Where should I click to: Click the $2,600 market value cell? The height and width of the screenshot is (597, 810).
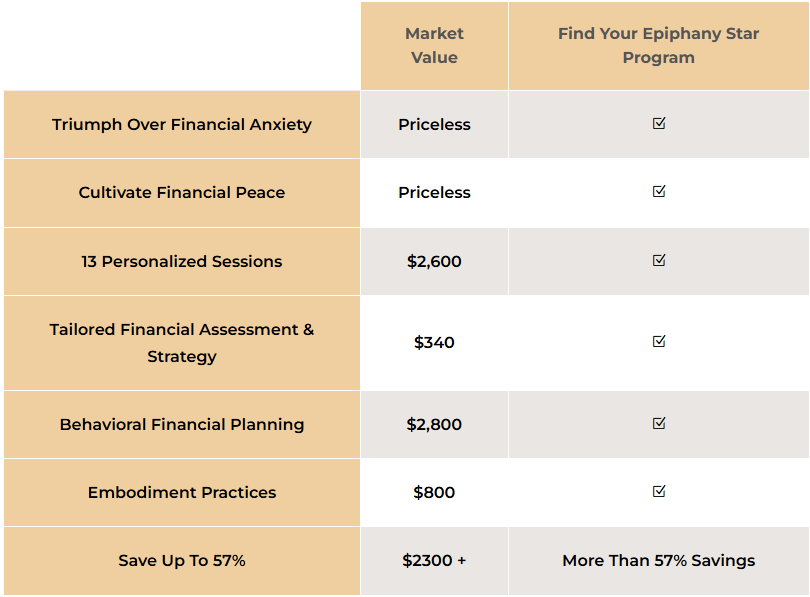(434, 261)
